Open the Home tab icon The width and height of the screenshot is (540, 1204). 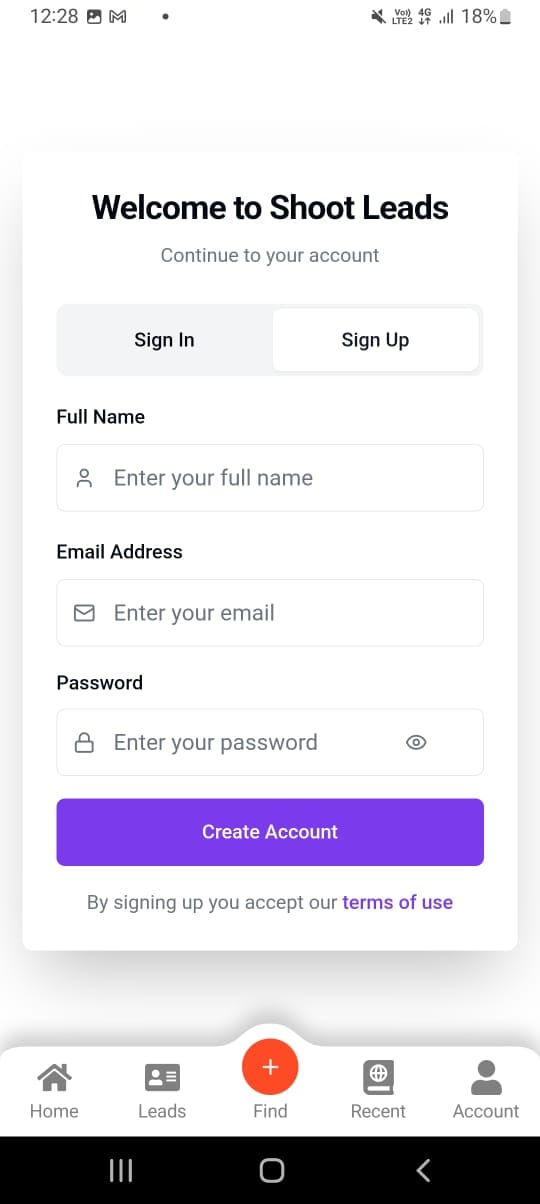pyautogui.click(x=54, y=1077)
